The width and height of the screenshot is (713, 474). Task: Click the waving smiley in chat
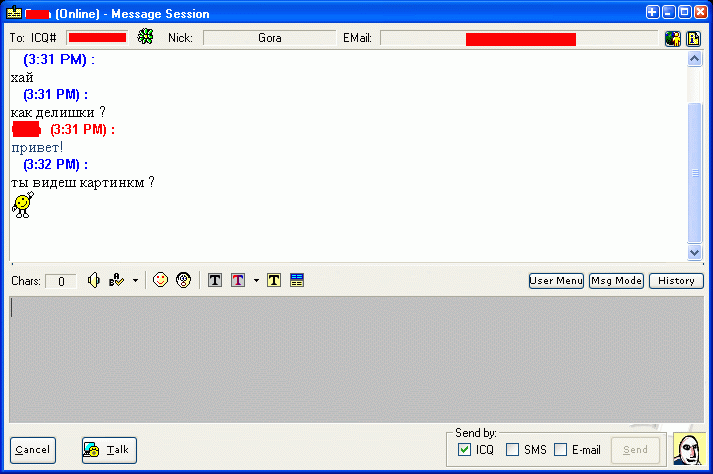[x=23, y=205]
